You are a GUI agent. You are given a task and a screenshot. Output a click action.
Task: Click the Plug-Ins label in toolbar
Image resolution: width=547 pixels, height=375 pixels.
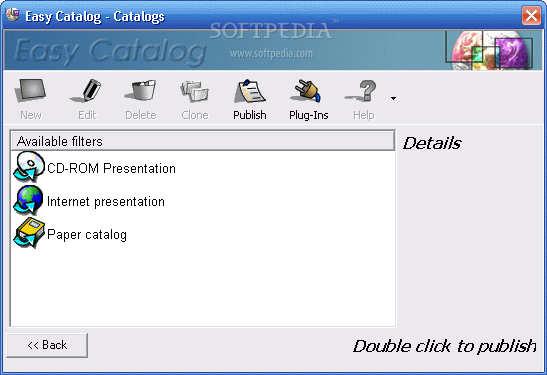click(309, 115)
